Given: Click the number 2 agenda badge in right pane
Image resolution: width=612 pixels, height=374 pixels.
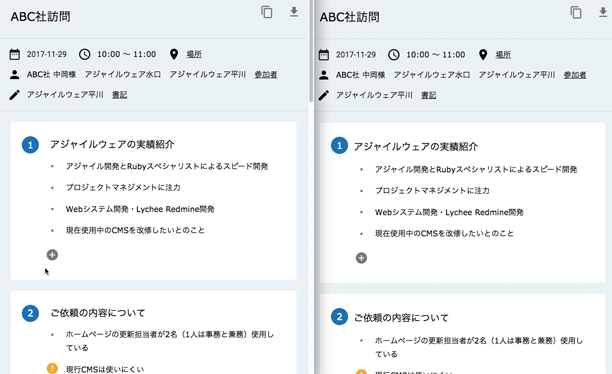Looking at the screenshot, I should (339, 317).
